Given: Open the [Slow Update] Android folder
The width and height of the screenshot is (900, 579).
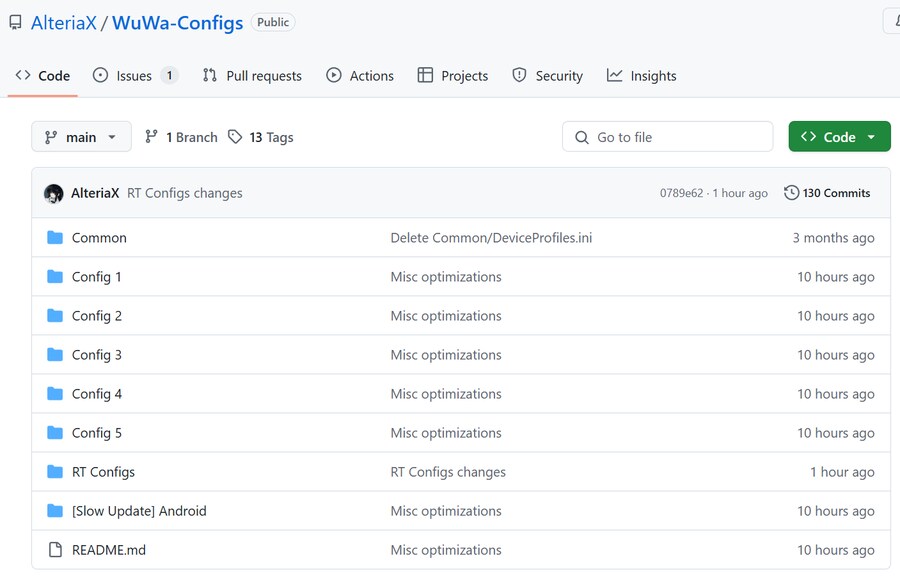Looking at the screenshot, I should click(x=139, y=511).
